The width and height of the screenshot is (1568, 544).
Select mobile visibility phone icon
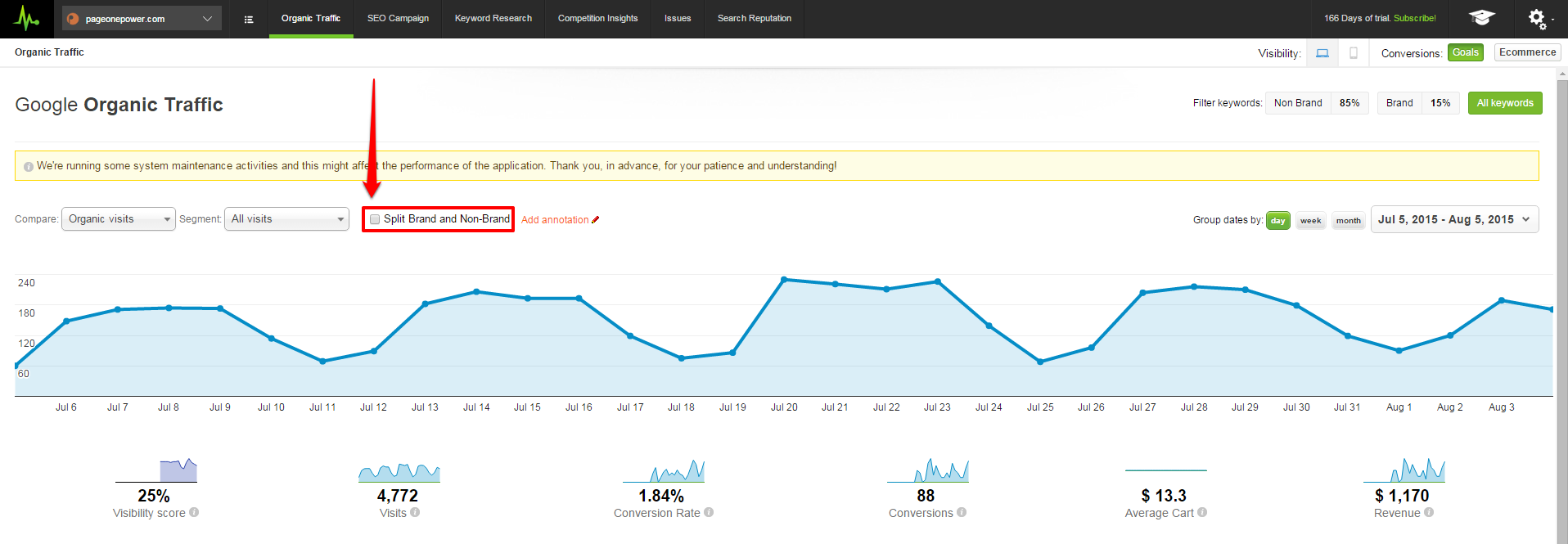tap(1354, 53)
